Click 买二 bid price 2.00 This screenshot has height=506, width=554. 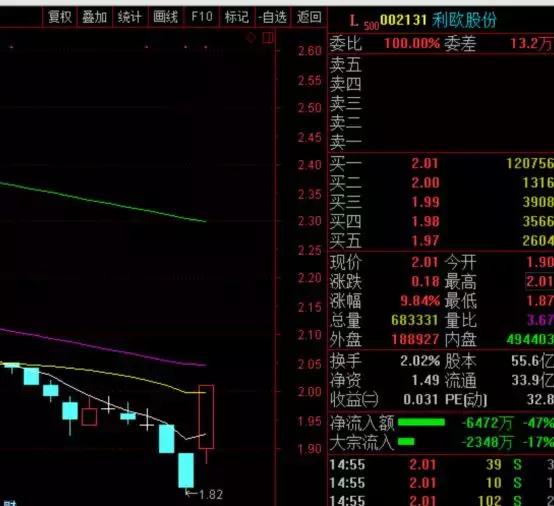click(x=425, y=183)
